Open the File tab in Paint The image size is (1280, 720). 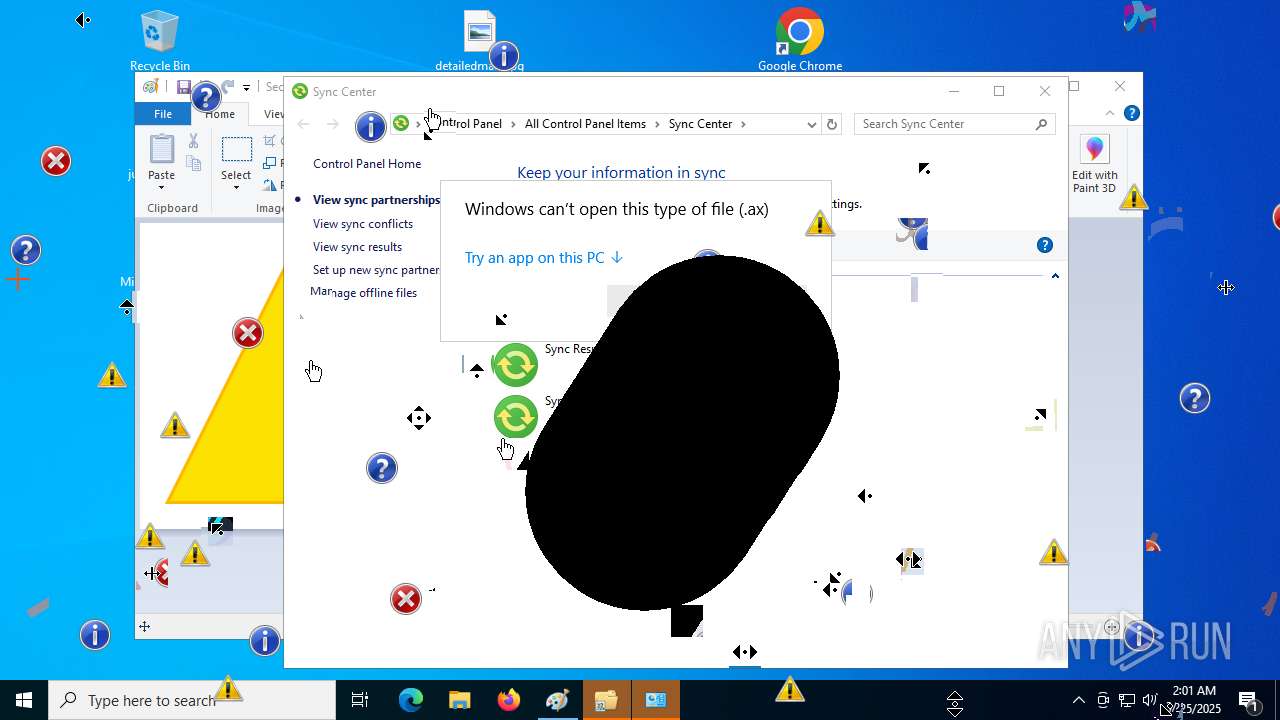[162, 114]
